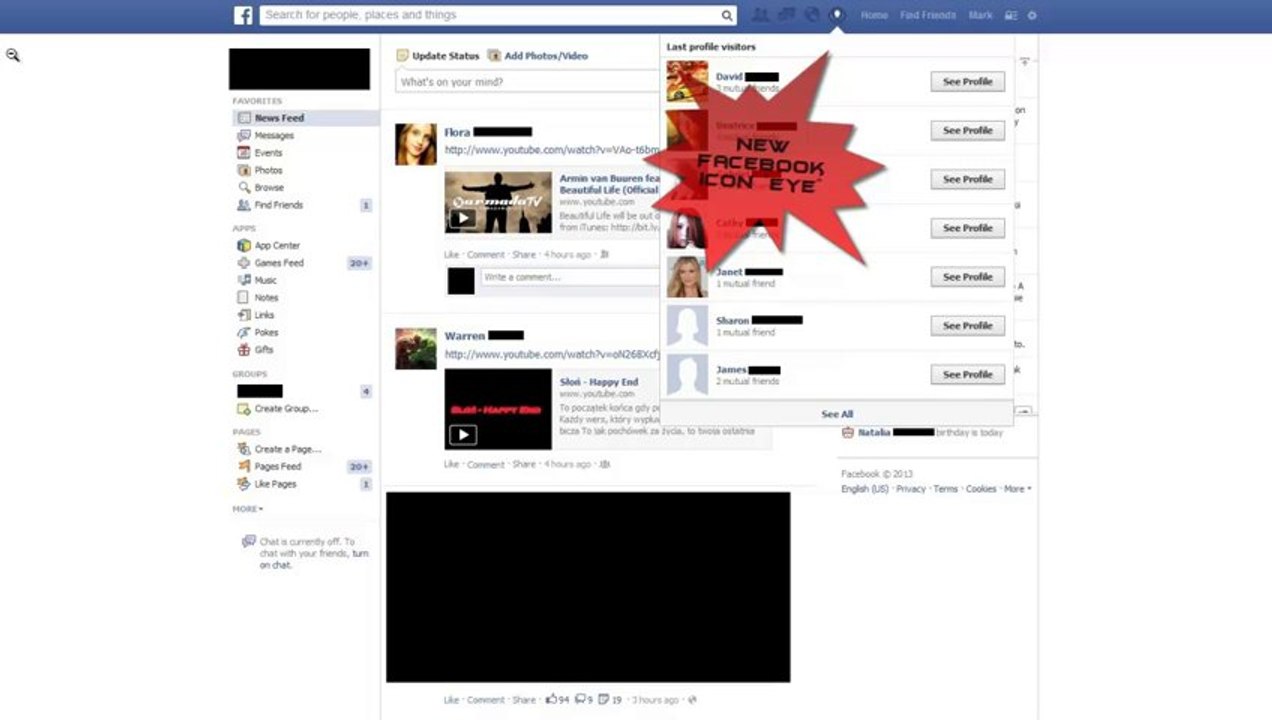The height and width of the screenshot is (720, 1272).
Task: Click the Create a Page icon
Action: click(x=244, y=449)
